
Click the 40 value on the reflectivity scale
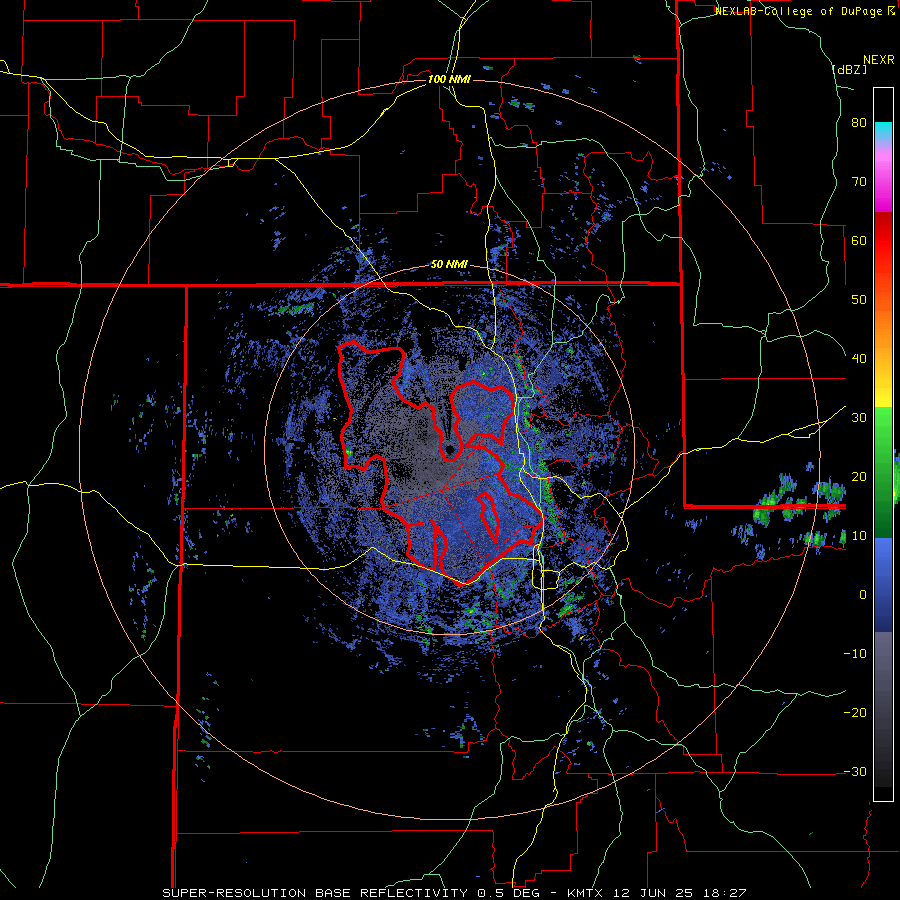point(859,359)
